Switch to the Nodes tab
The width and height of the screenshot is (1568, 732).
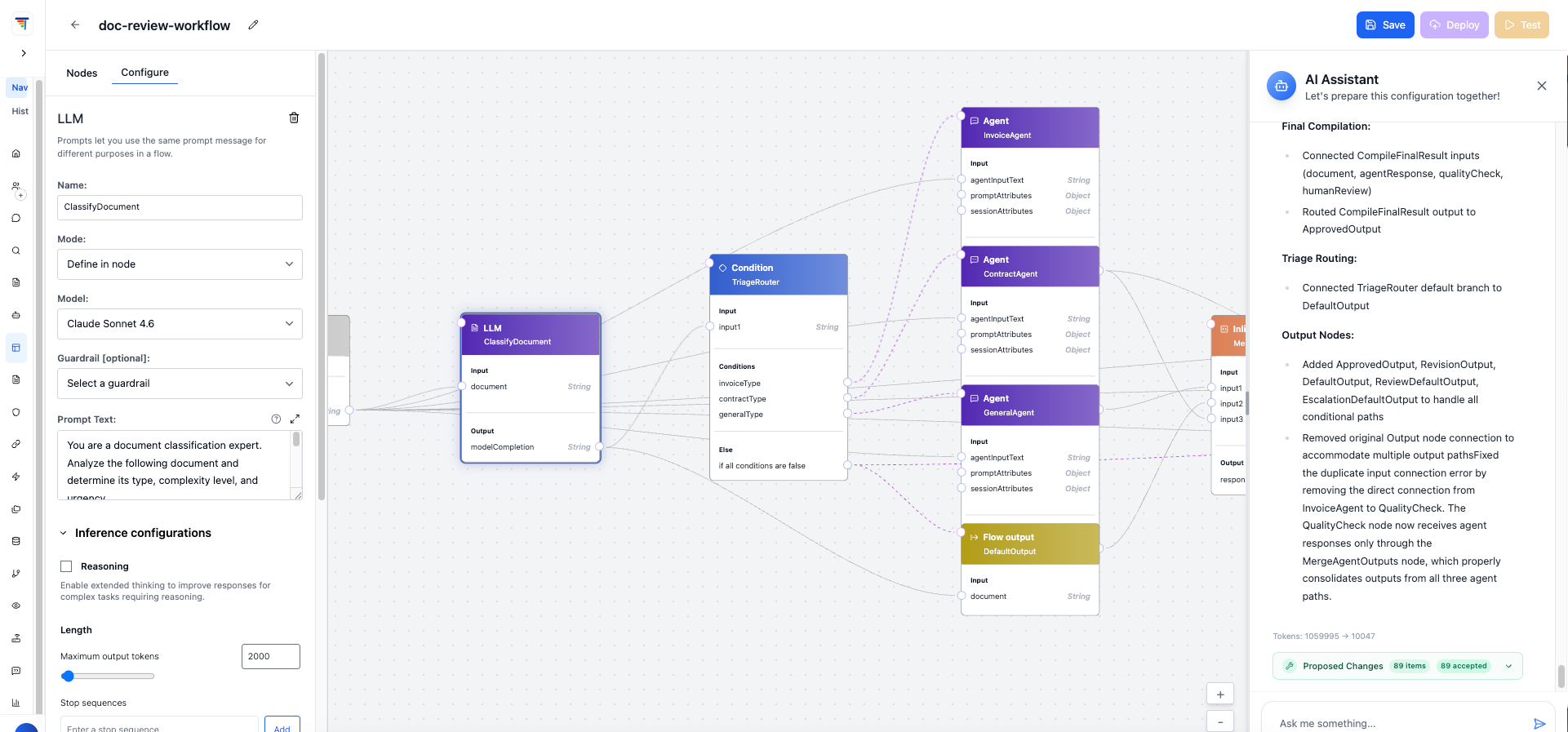[82, 73]
